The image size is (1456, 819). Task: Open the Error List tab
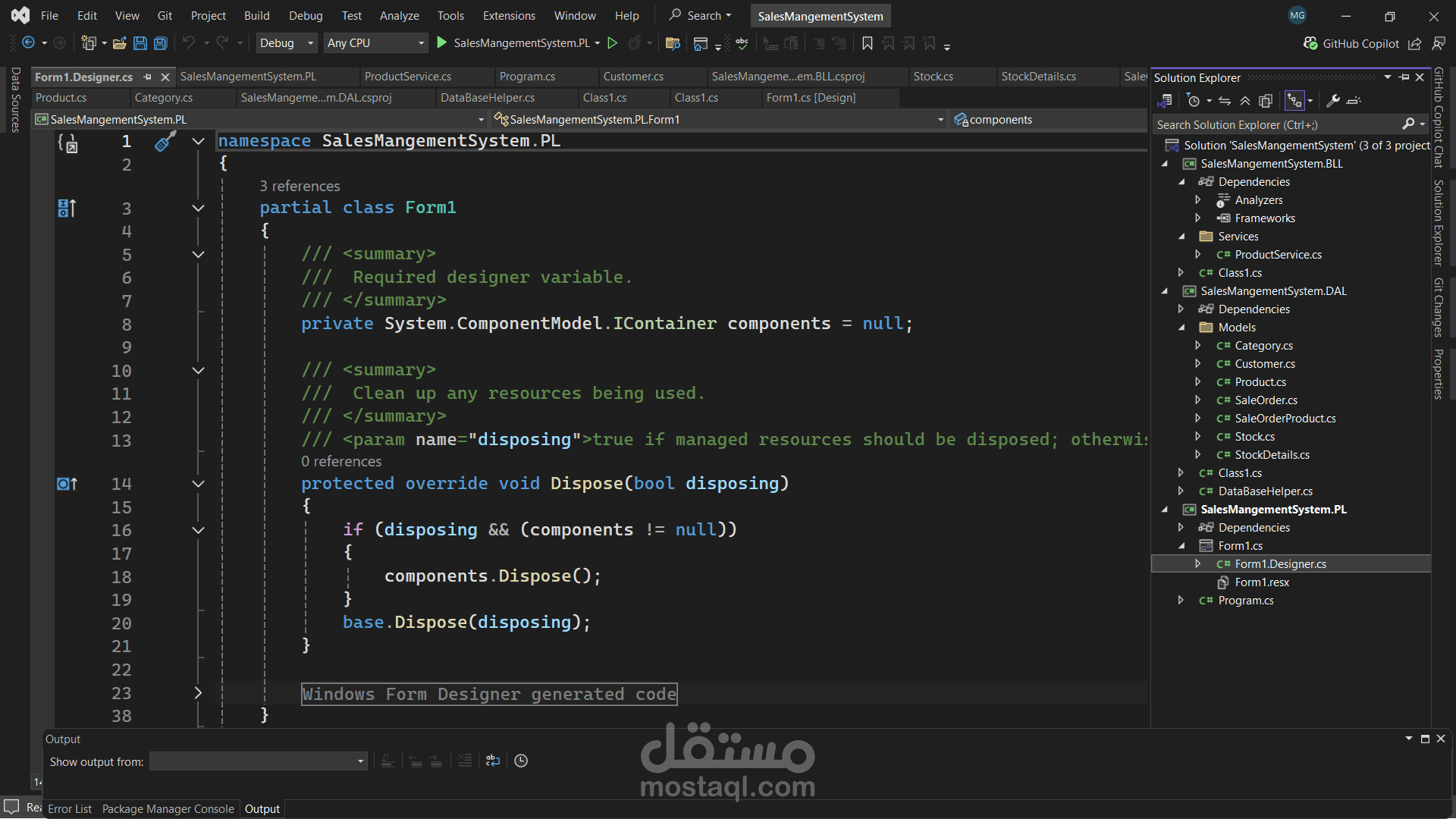click(x=70, y=809)
